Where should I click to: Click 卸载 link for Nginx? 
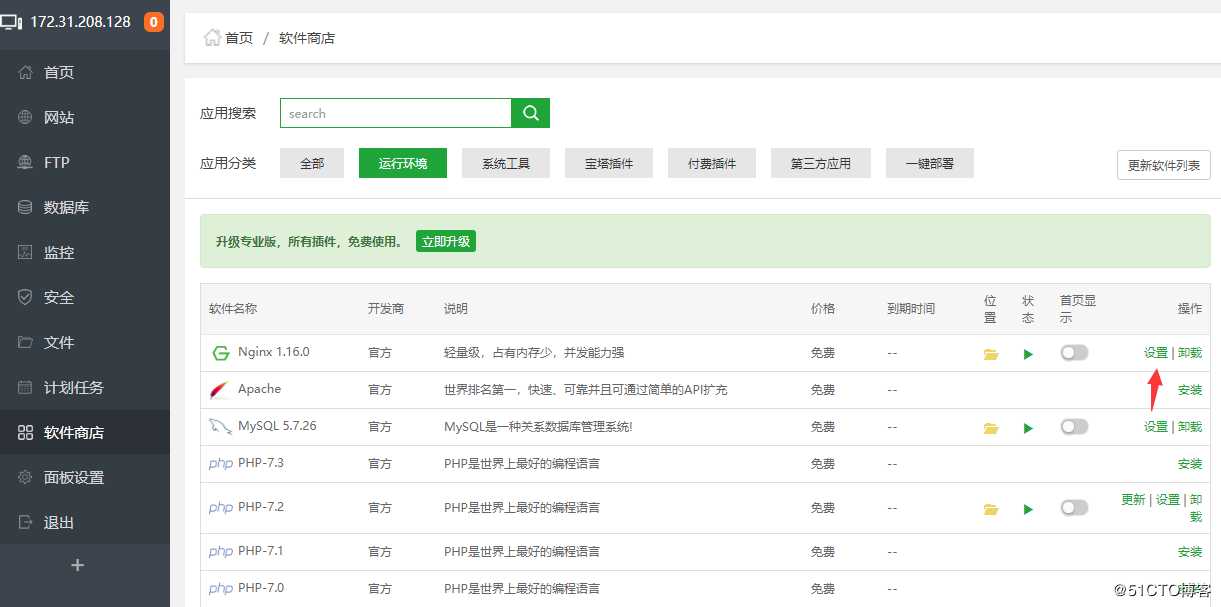[1190, 353]
